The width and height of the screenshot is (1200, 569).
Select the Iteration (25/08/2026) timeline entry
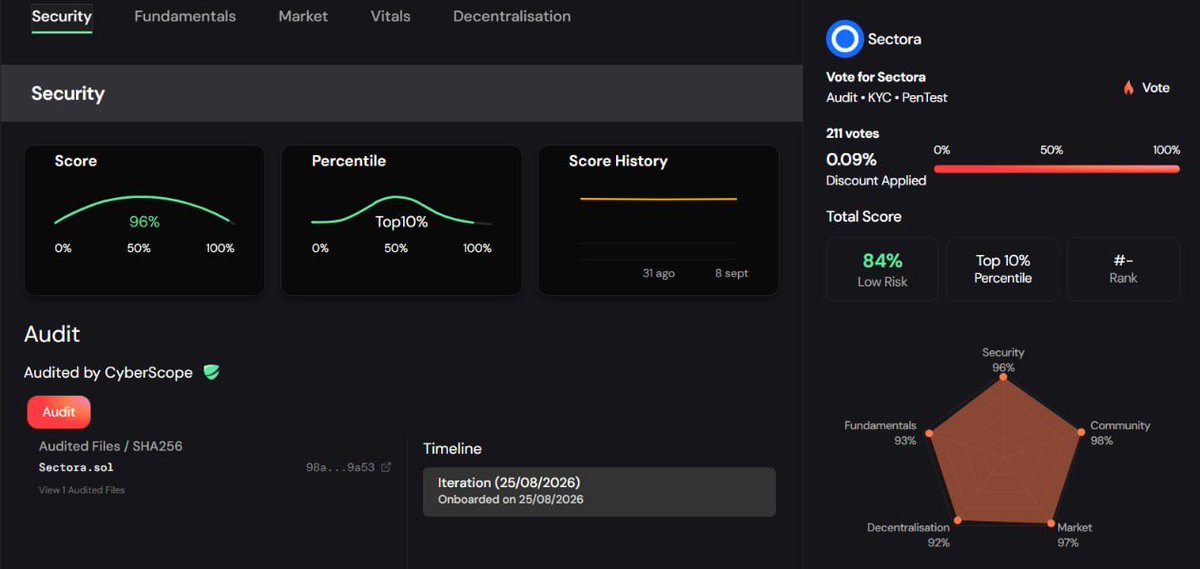click(599, 491)
